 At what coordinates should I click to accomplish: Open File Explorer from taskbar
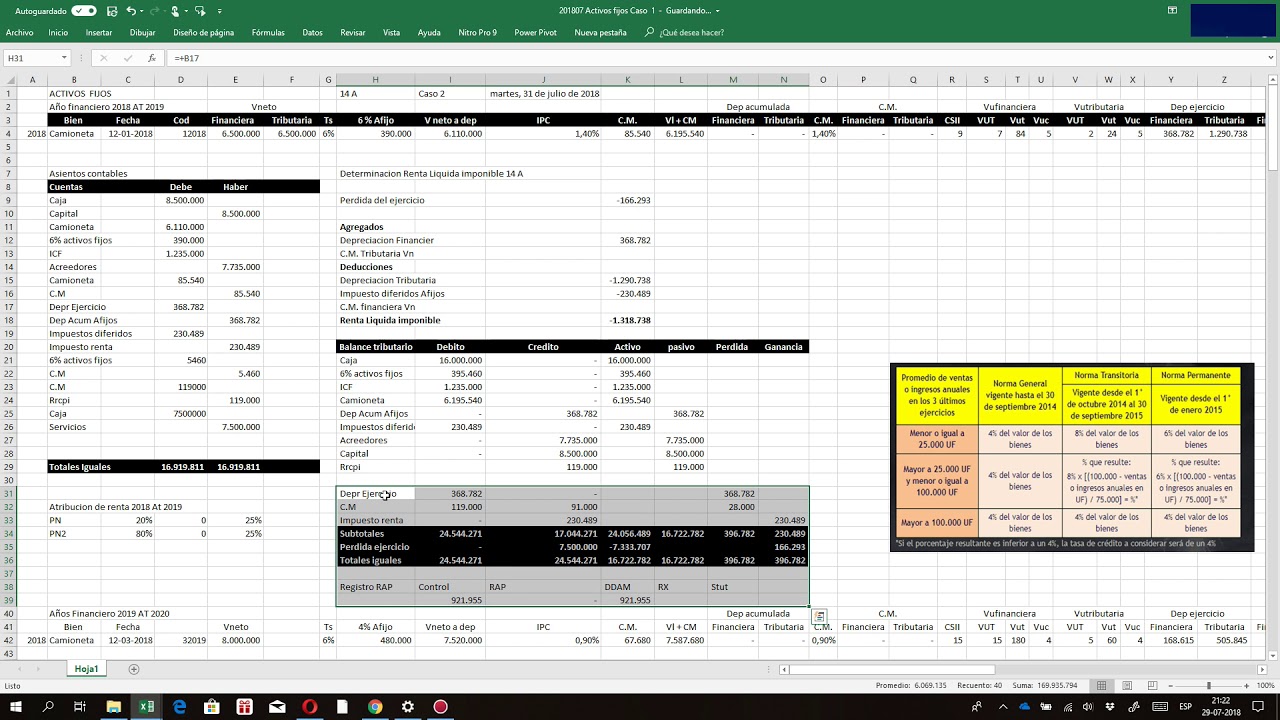pos(113,707)
